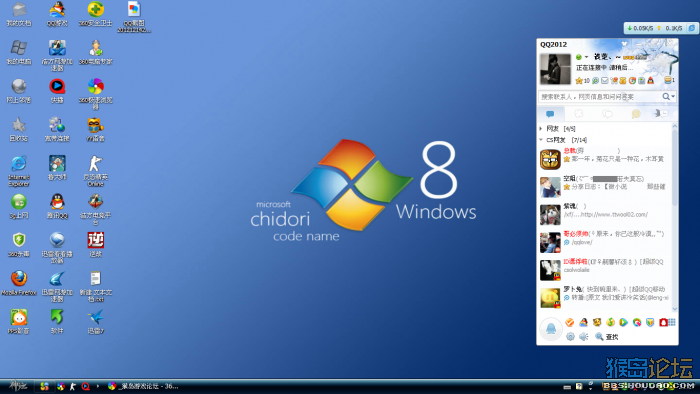Open the My Computer desktop icon
The height and width of the screenshot is (394, 700).
pos(19,53)
